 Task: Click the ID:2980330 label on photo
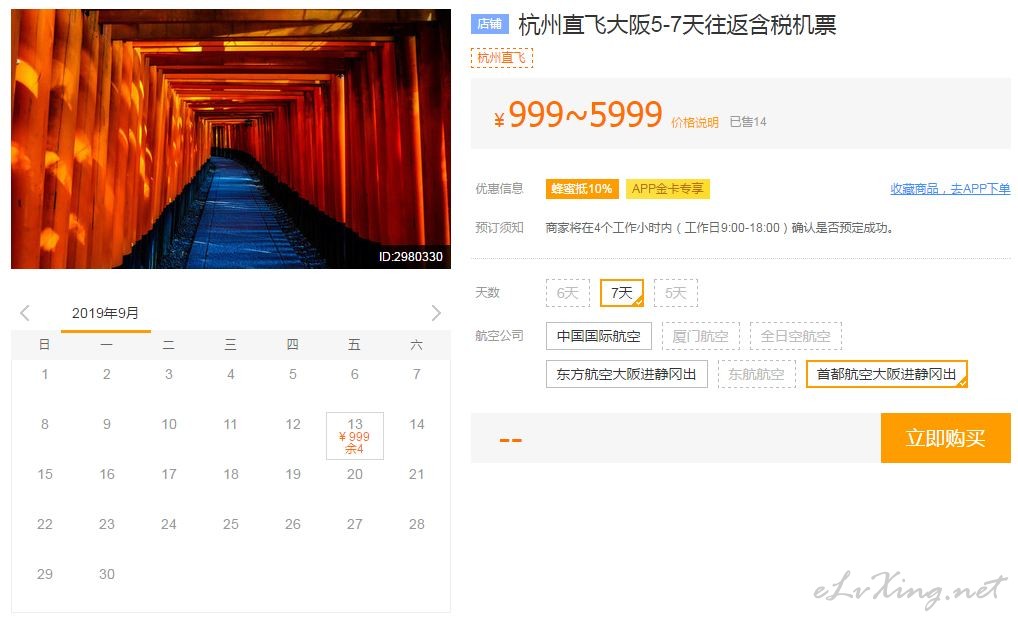pyautogui.click(x=411, y=257)
